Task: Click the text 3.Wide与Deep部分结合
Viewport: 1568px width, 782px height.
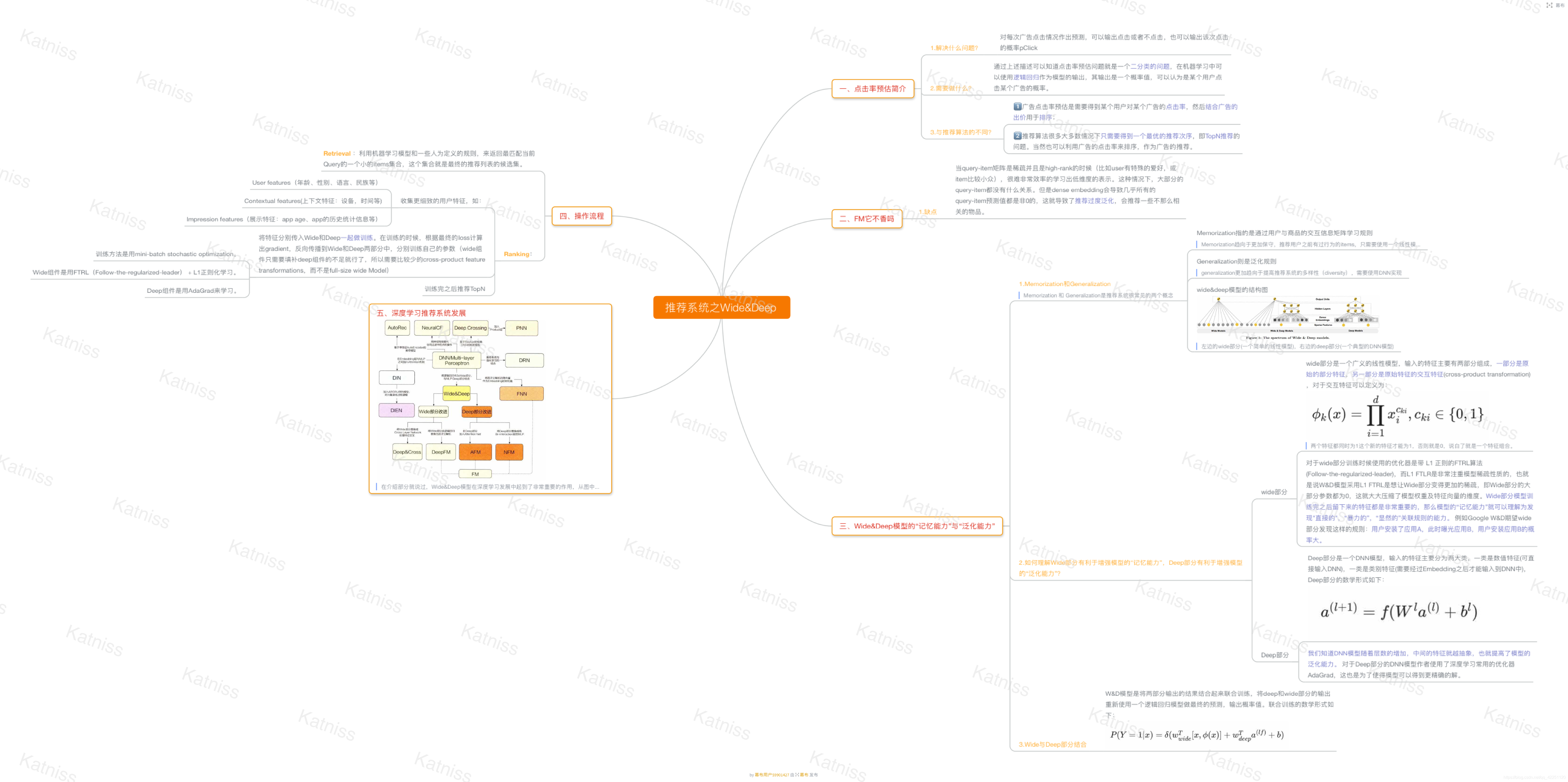Action: 1053,744
